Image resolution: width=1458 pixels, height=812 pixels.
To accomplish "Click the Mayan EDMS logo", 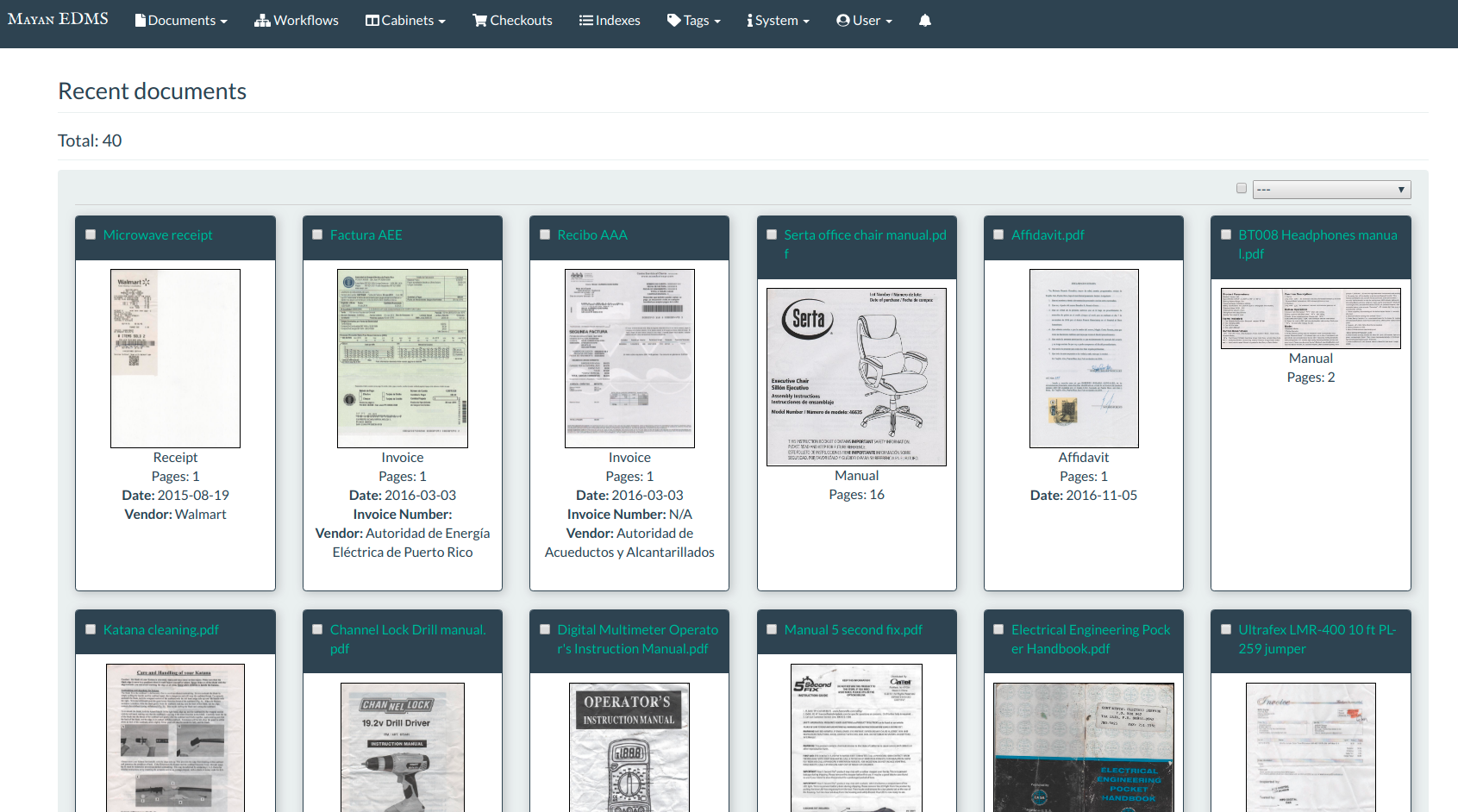I will 57,18.
